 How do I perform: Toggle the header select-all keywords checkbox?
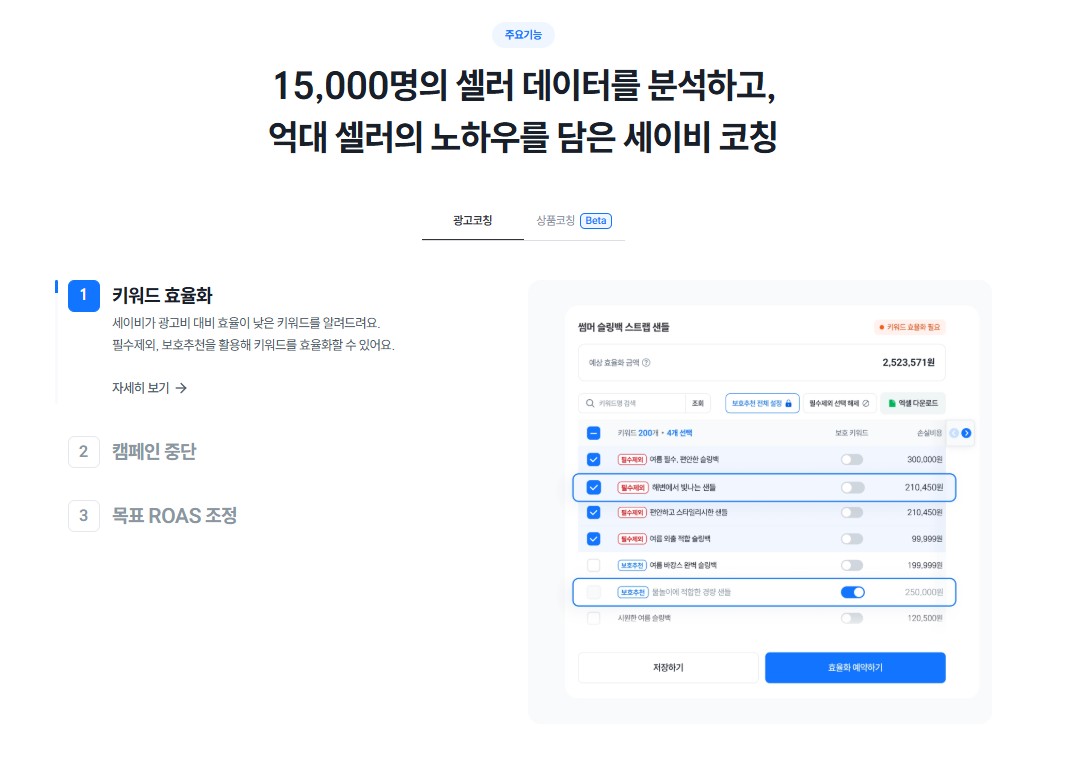point(594,433)
